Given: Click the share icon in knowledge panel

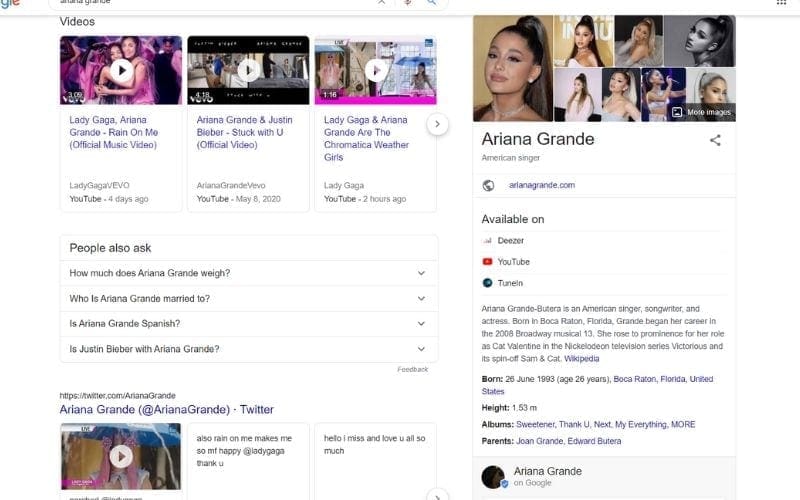Looking at the screenshot, I should coord(715,140).
